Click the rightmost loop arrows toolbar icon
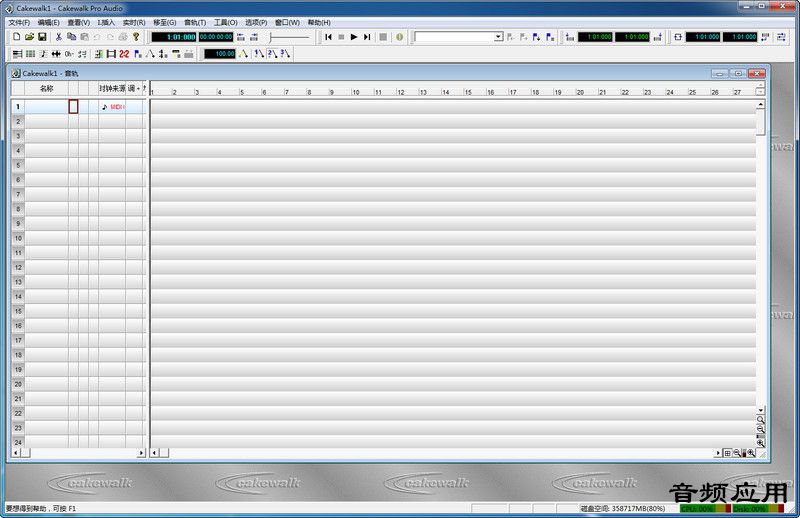The height and width of the screenshot is (518, 800). click(x=781, y=37)
